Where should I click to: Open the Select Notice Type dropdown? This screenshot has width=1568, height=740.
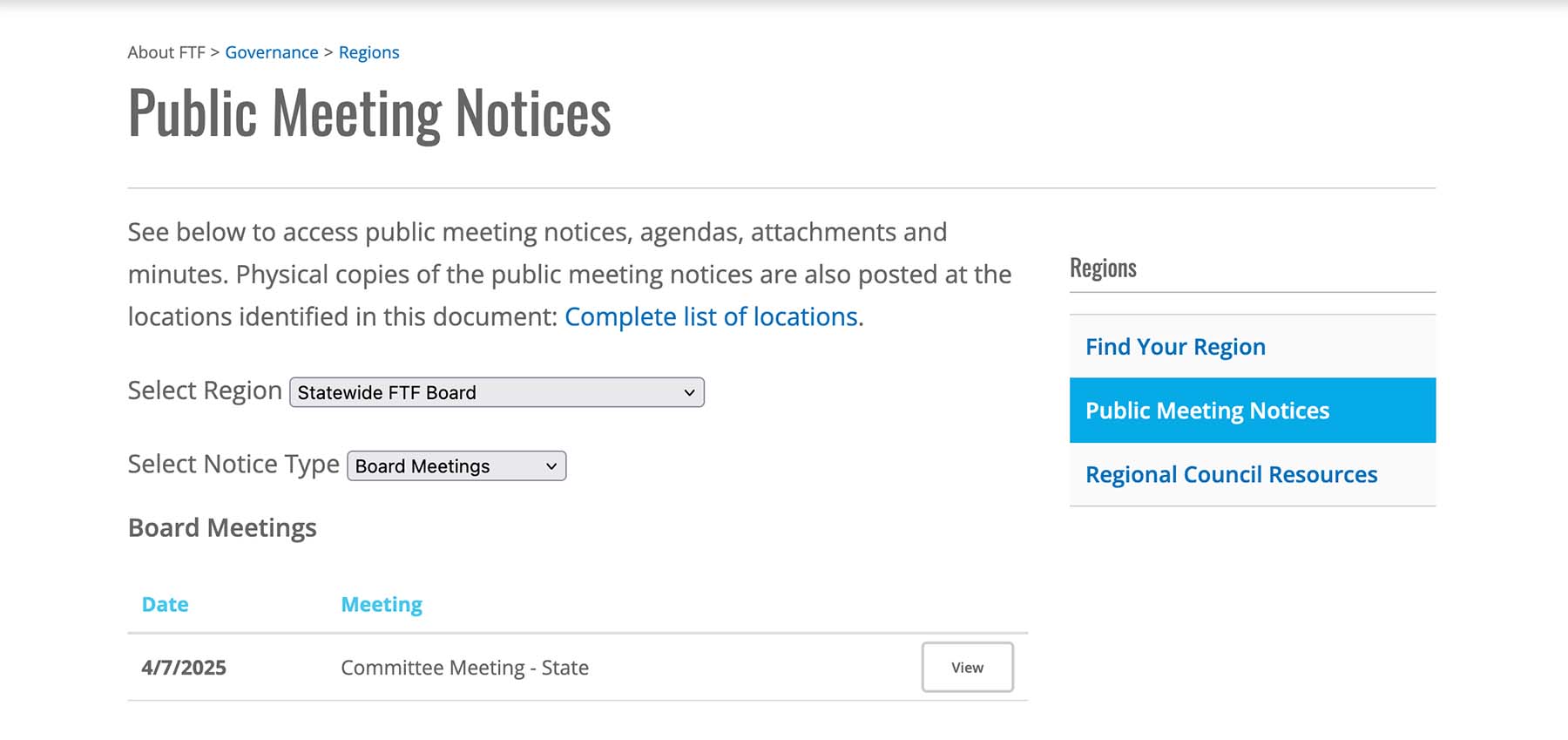coord(455,465)
